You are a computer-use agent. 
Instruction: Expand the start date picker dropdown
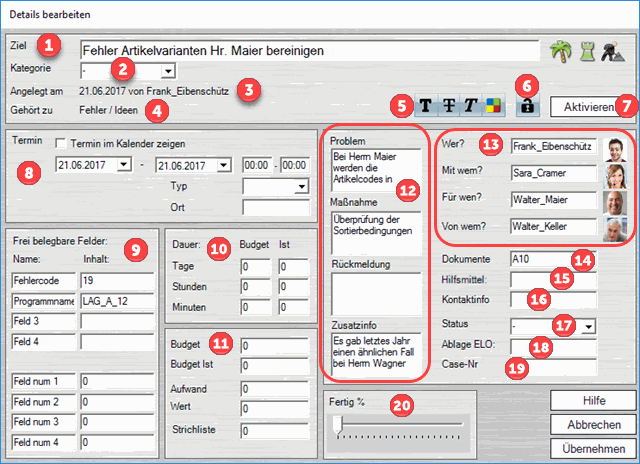tap(124, 165)
